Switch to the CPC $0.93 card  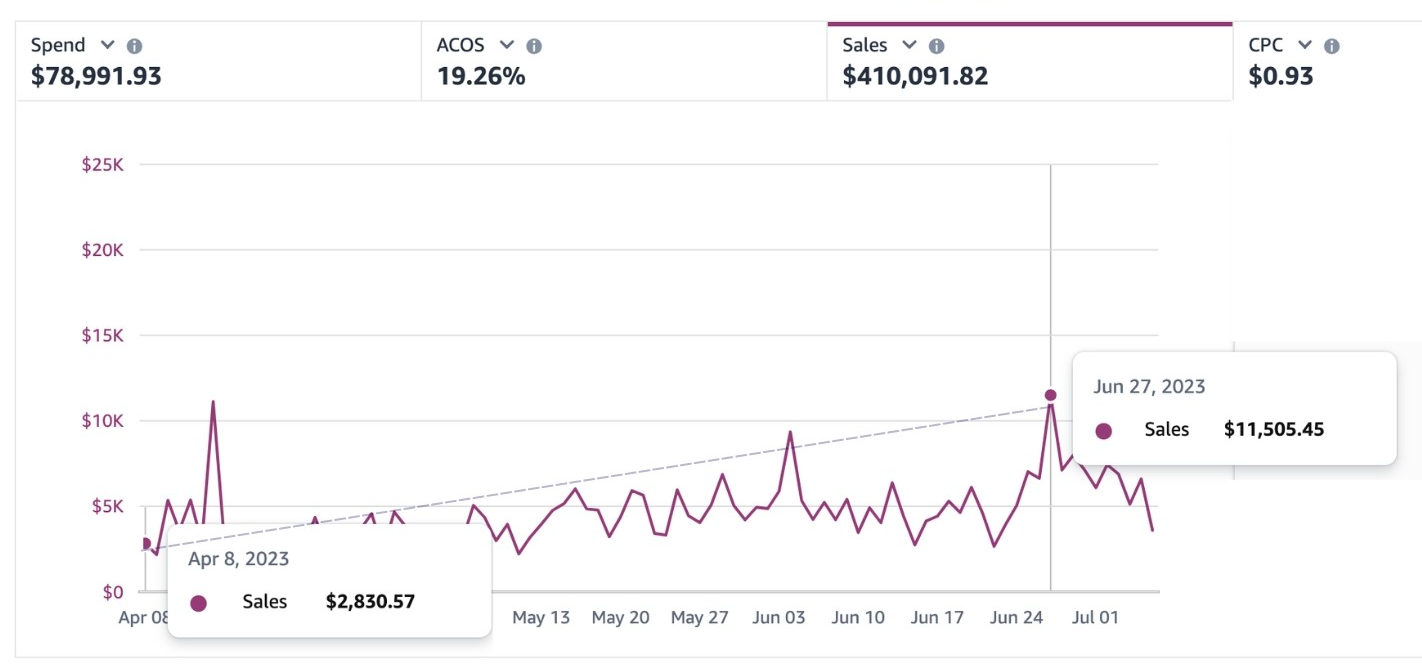coord(1328,62)
